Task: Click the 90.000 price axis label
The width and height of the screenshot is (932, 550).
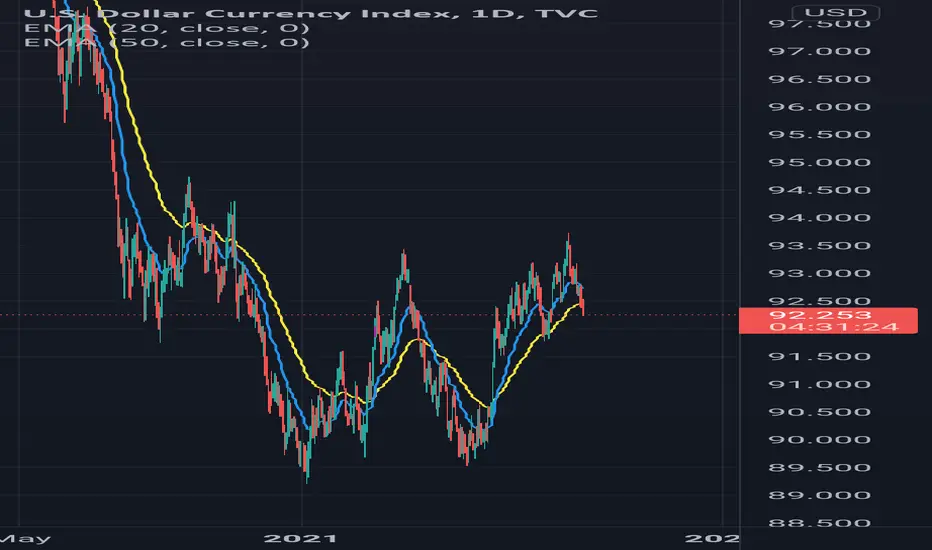Action: point(820,440)
